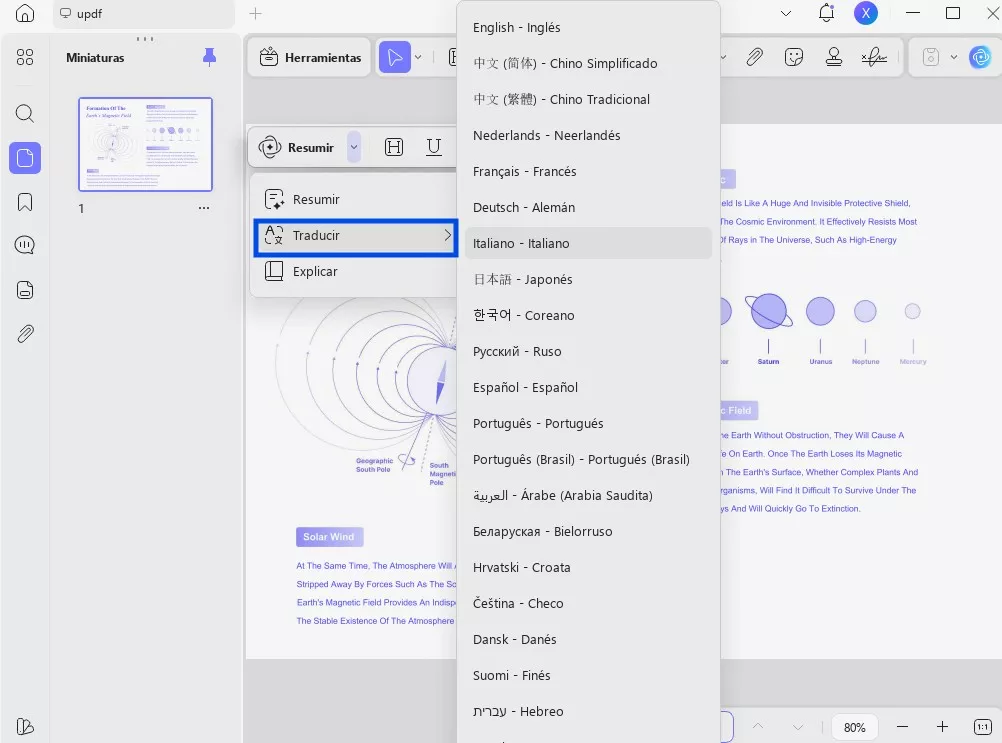1002x743 pixels.
Task: Open the page 1 thumbnail options dots
Action: pyautogui.click(x=204, y=208)
